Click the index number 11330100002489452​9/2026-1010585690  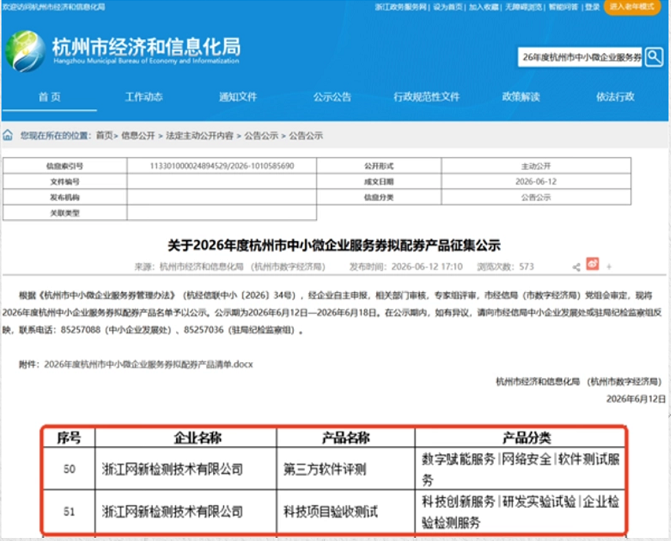pos(222,166)
